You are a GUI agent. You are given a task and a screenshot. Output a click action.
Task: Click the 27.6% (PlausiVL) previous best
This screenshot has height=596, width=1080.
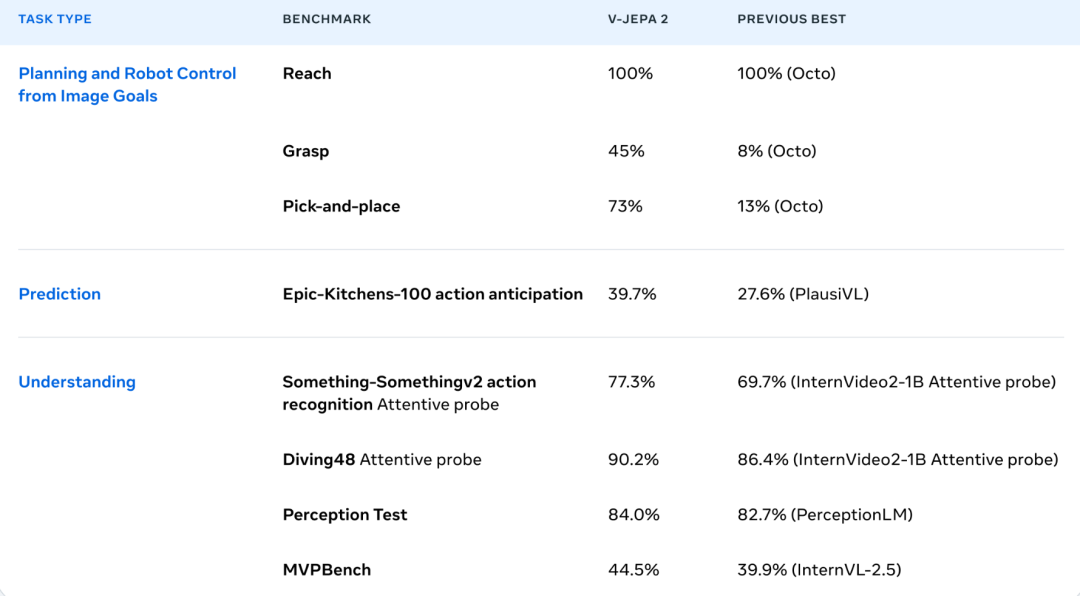(803, 294)
